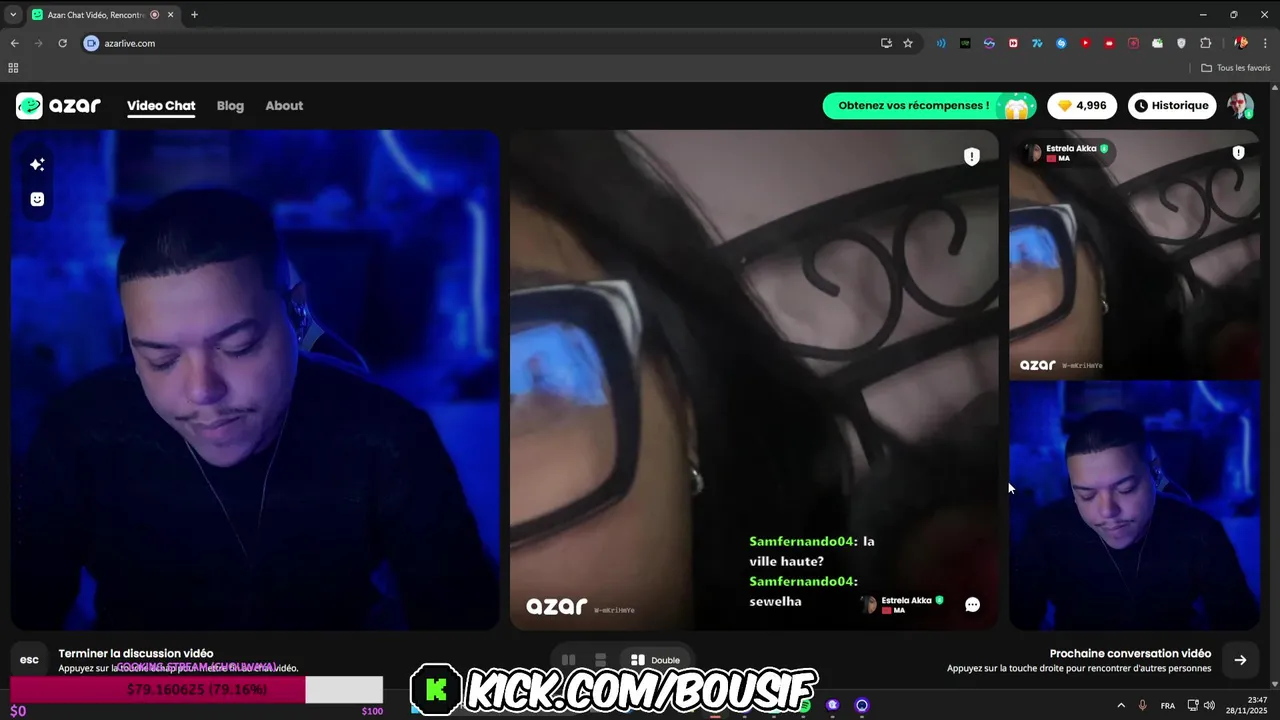Viewport: 1280px width, 720px height.
Task: Open the tab search dropdown arrow
Action: (x=13, y=15)
